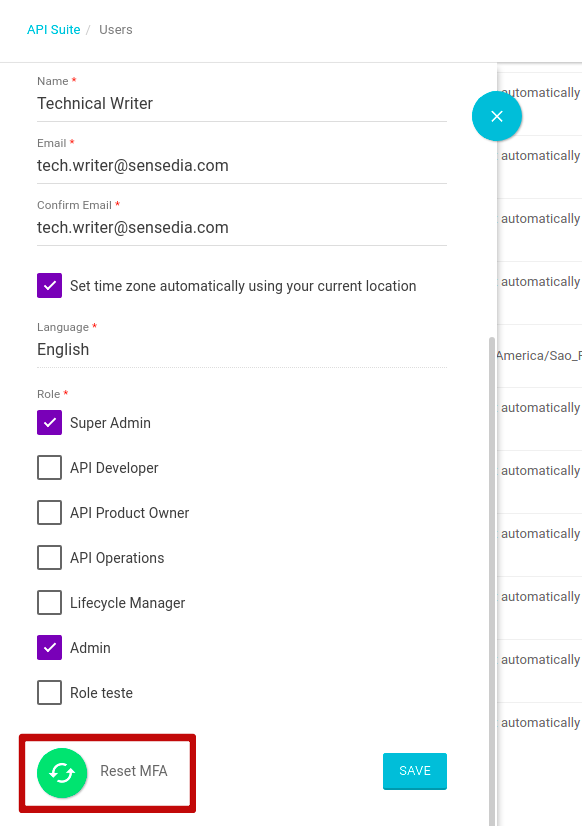Select the Lifecycle Manager role

pos(49,602)
